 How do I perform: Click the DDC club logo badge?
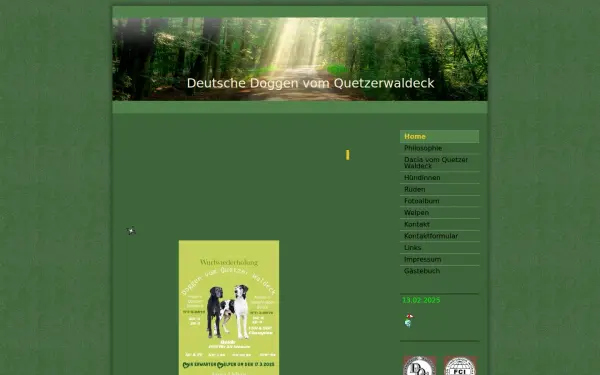[x=420, y=366]
